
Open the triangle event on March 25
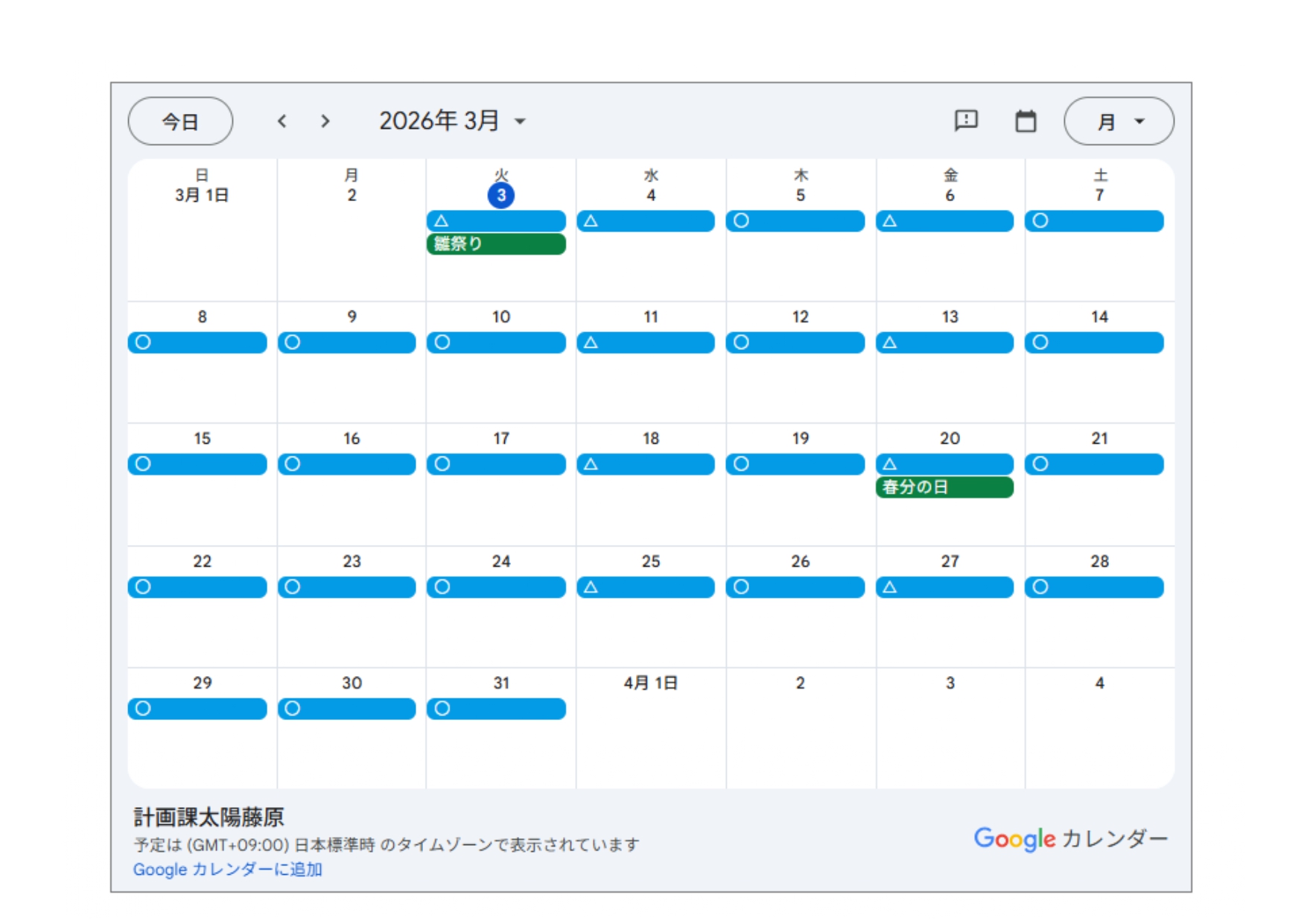coord(646,587)
